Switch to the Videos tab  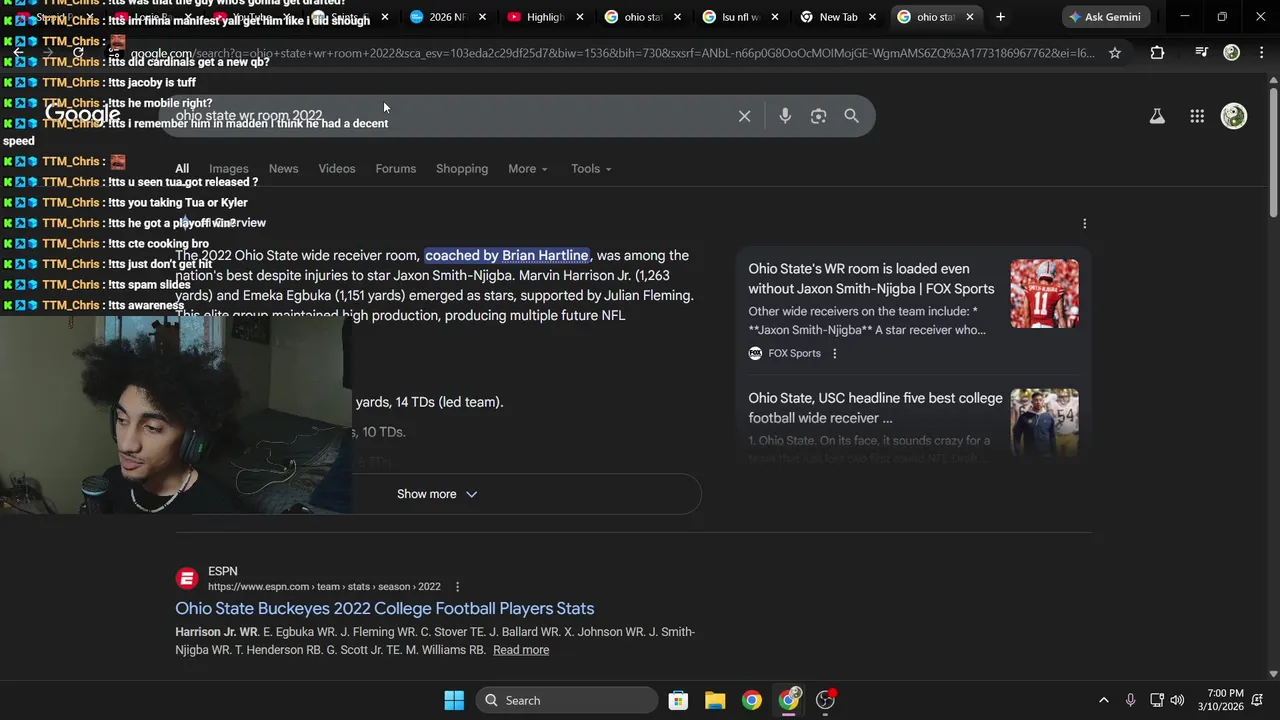(x=337, y=169)
